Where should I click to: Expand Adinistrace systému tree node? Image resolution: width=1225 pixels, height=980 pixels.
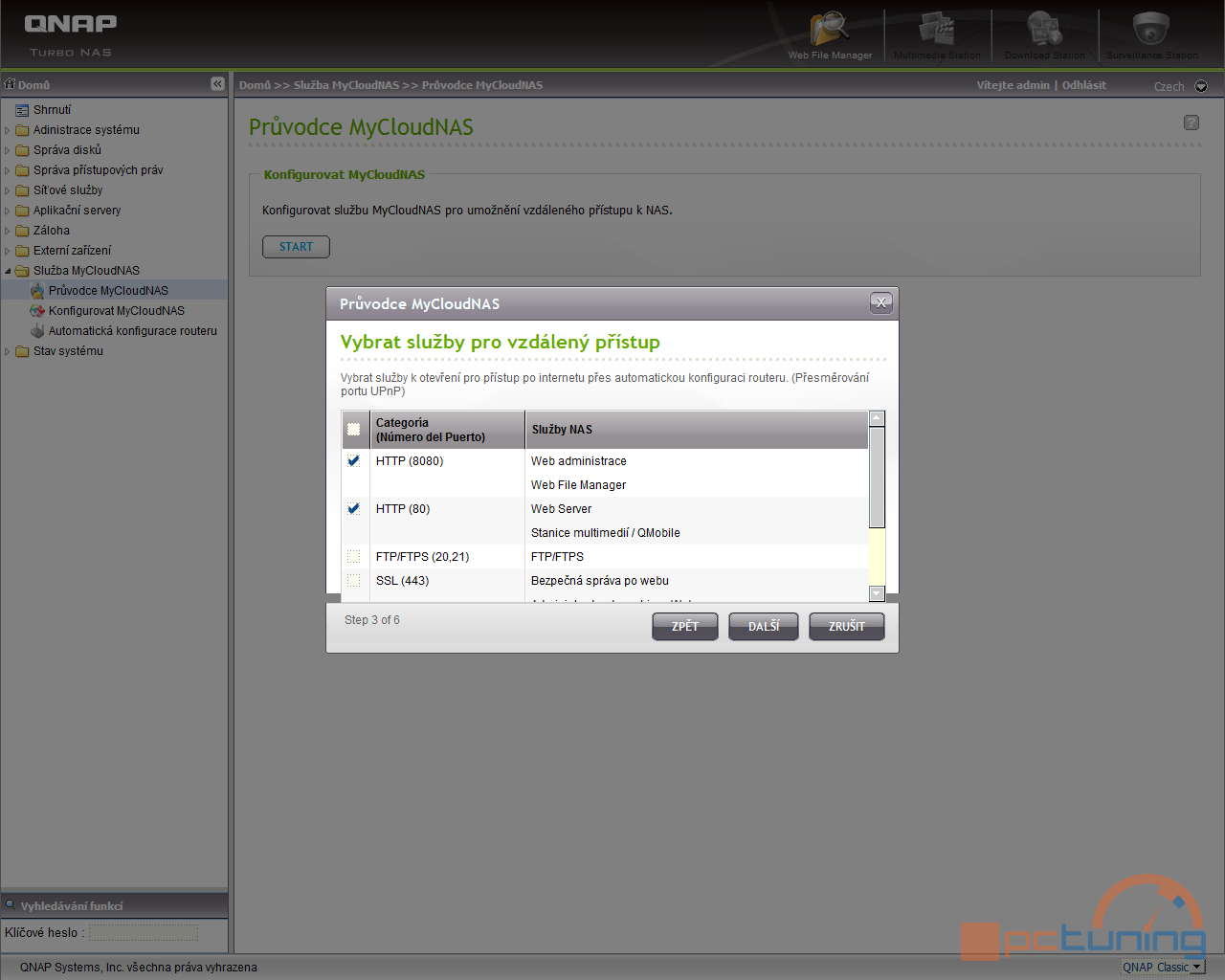[x=8, y=130]
